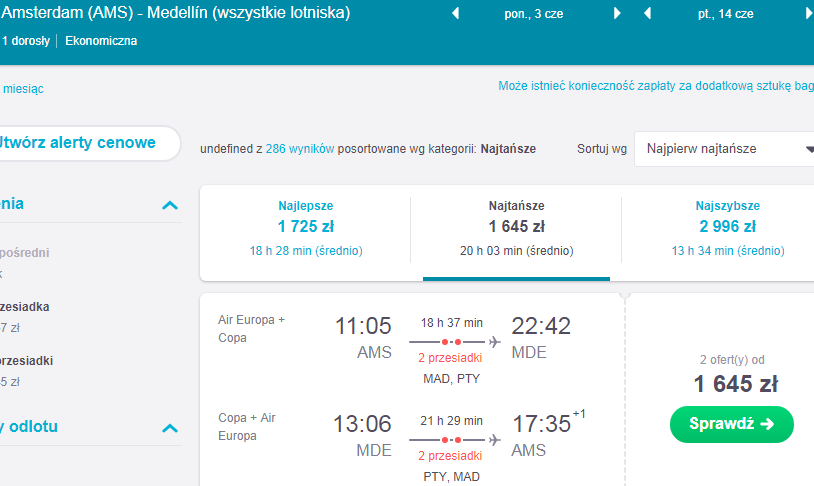Click return departure time 13:06
Image resolution: width=814 pixels, height=486 pixels.
[x=362, y=424]
